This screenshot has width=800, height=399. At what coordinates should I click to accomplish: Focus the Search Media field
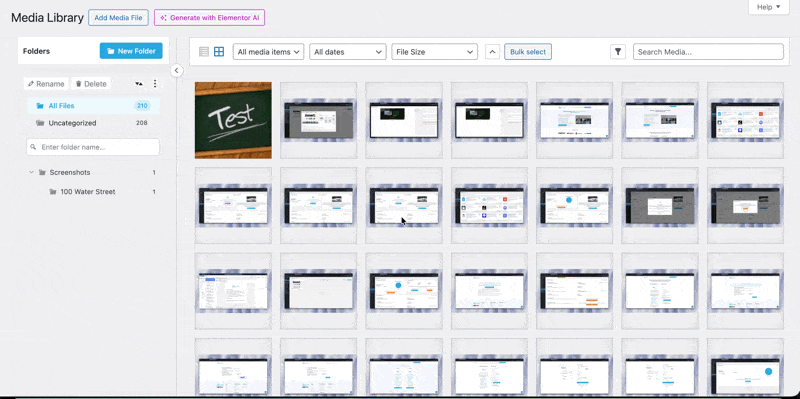708,52
